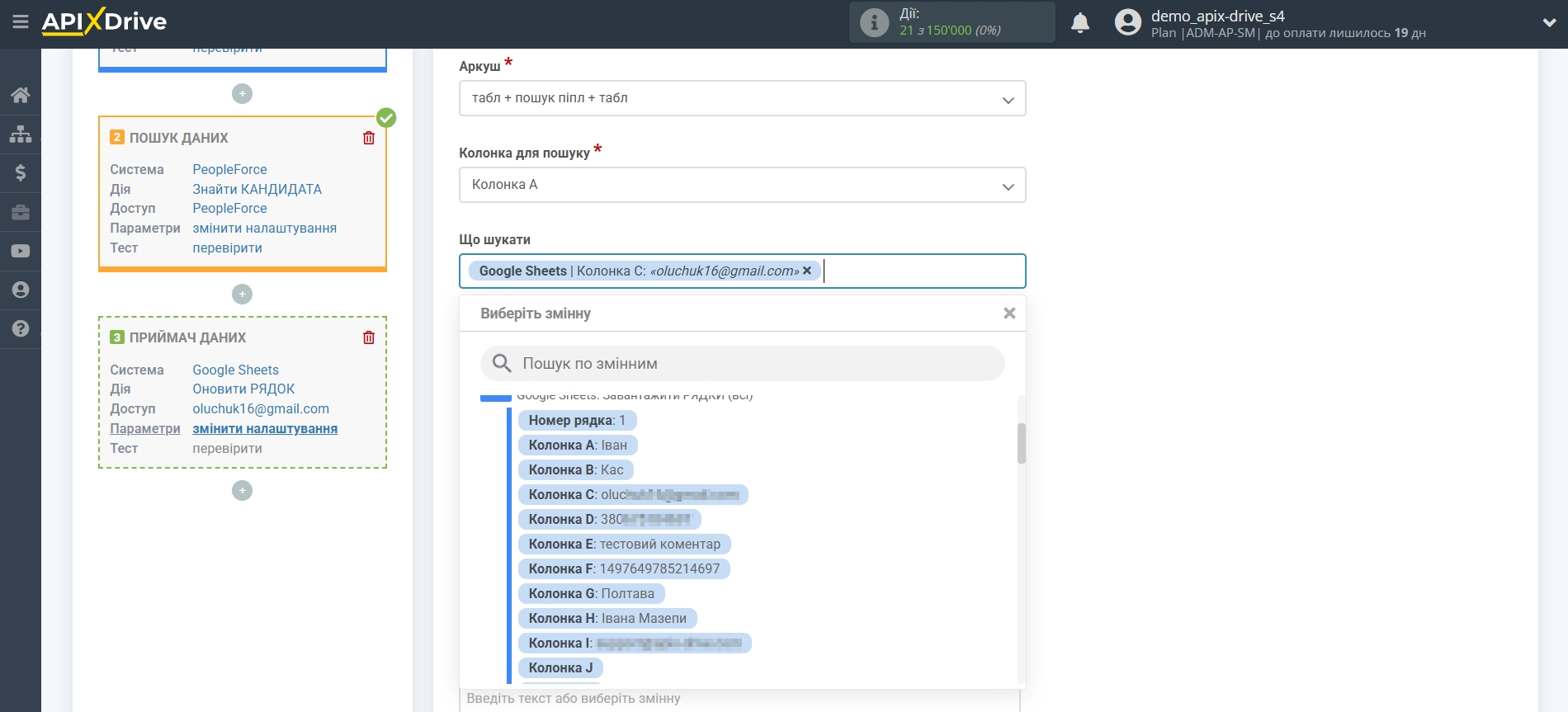Open the home sidebar icon

[21, 95]
